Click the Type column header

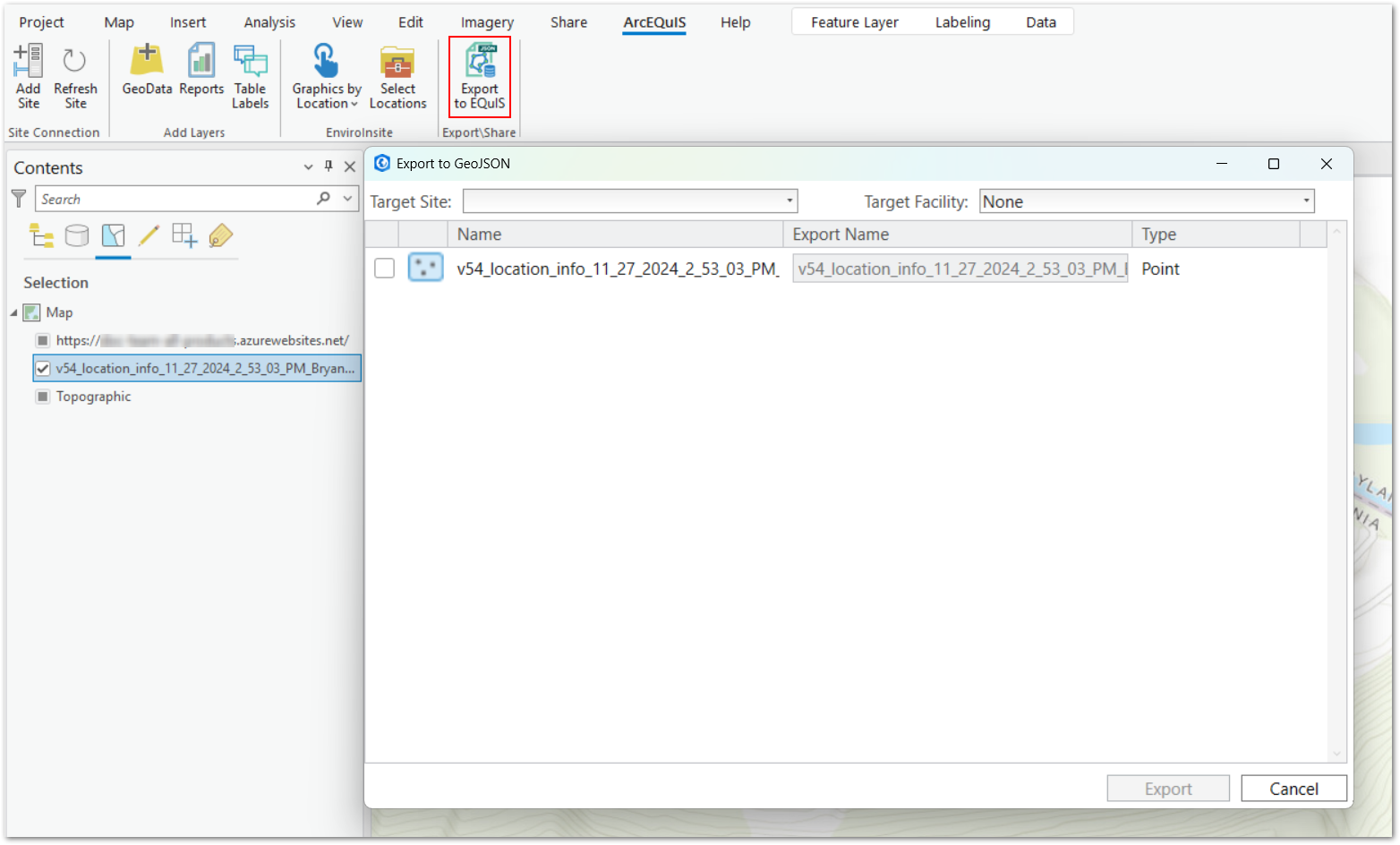click(x=1216, y=235)
